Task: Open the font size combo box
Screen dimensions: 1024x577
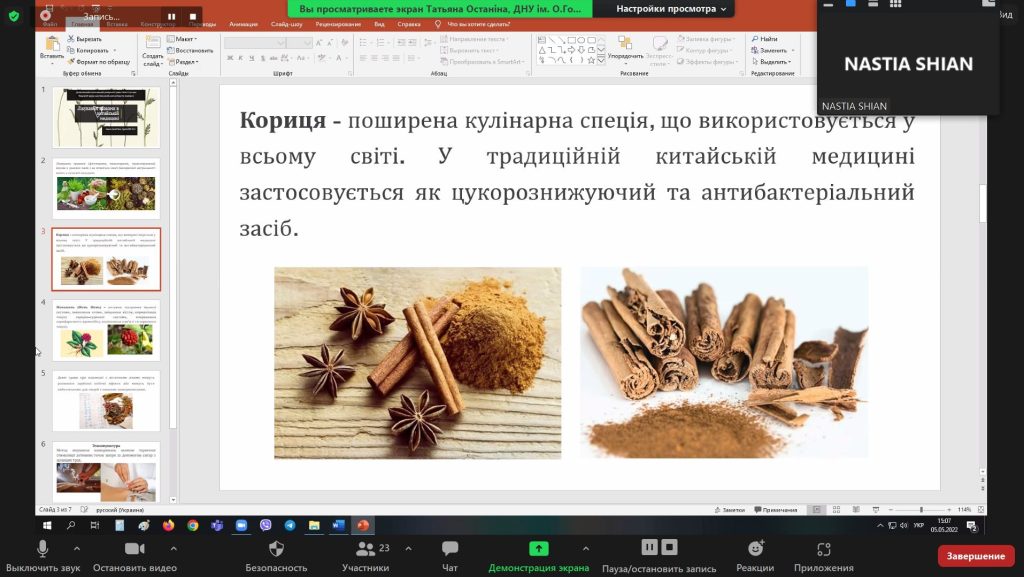Action: (x=300, y=43)
